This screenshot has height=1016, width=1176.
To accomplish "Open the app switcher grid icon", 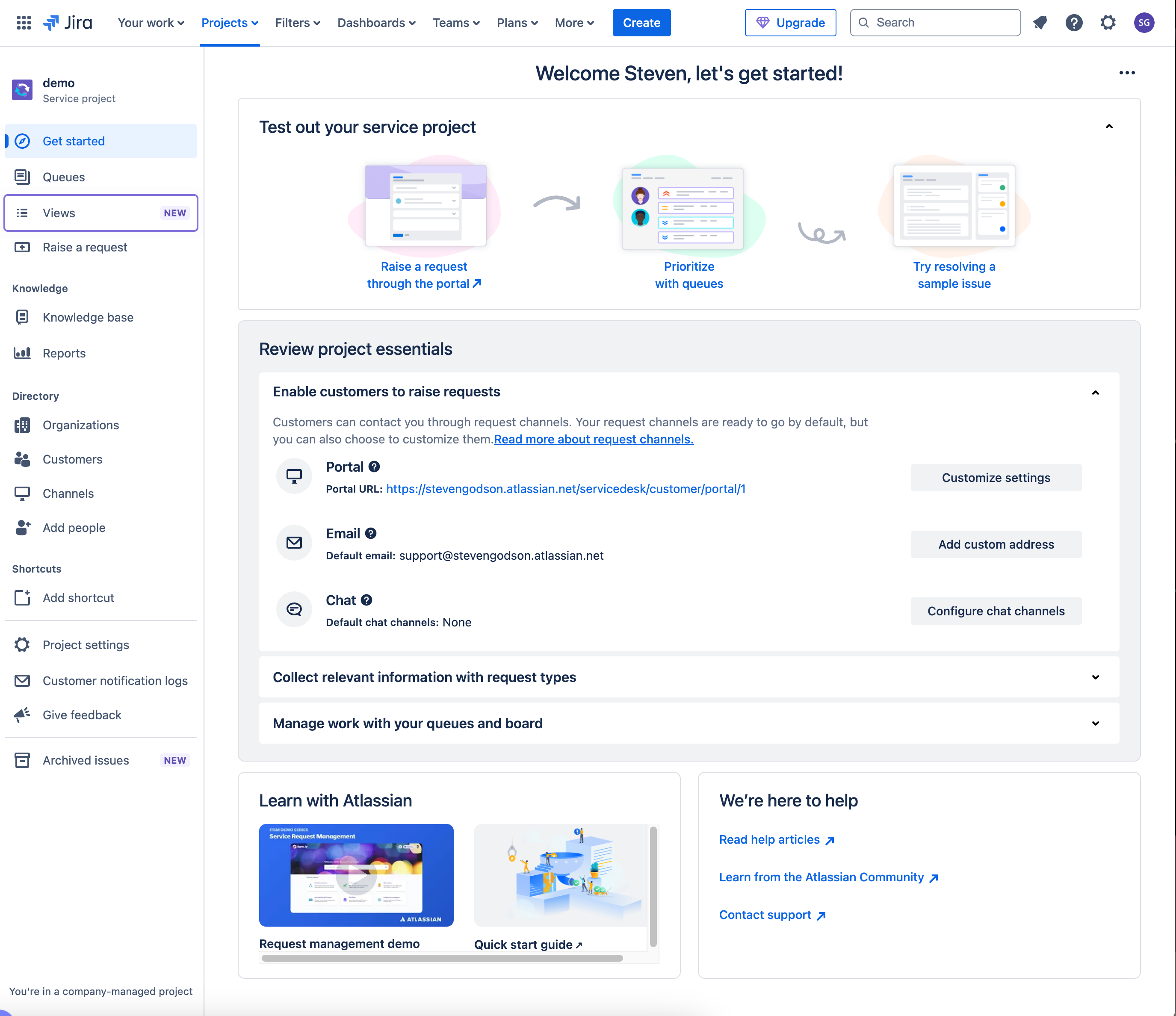I will (x=24, y=23).
